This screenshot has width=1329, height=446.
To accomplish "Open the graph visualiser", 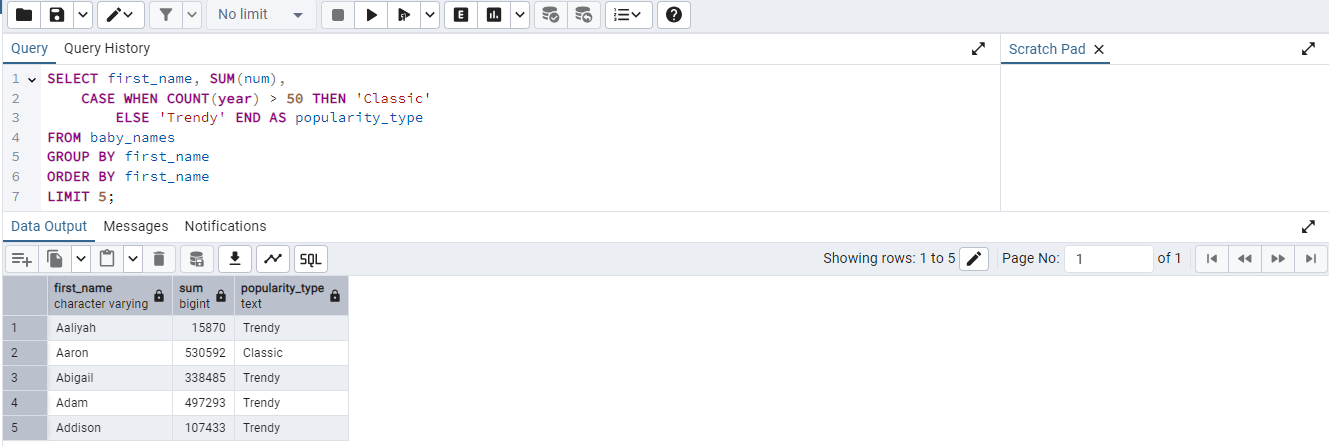I will tap(273, 259).
